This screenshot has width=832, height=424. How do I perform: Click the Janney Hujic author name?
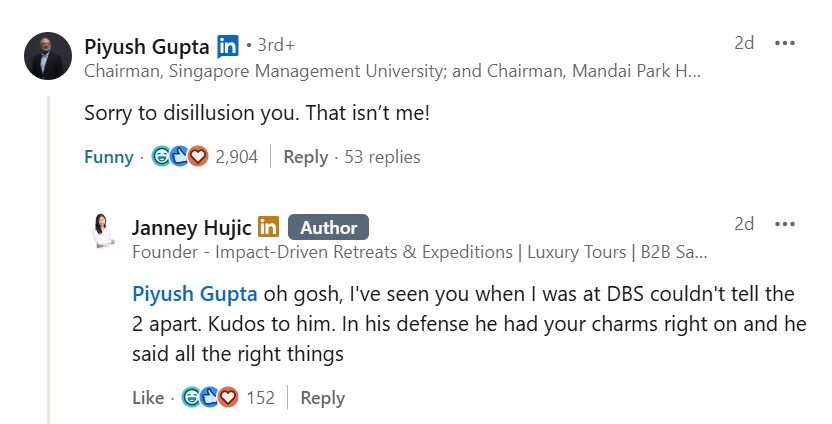click(191, 228)
